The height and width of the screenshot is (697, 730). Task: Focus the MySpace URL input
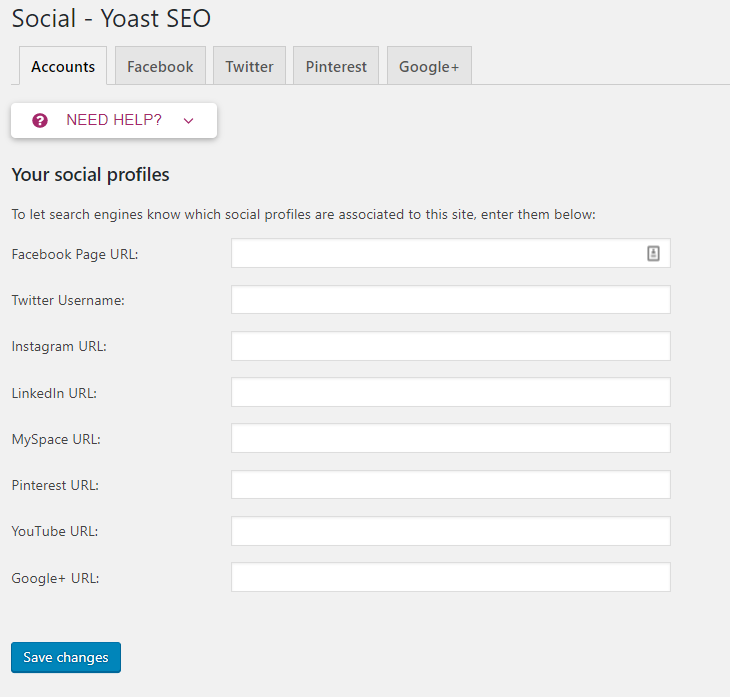click(451, 438)
